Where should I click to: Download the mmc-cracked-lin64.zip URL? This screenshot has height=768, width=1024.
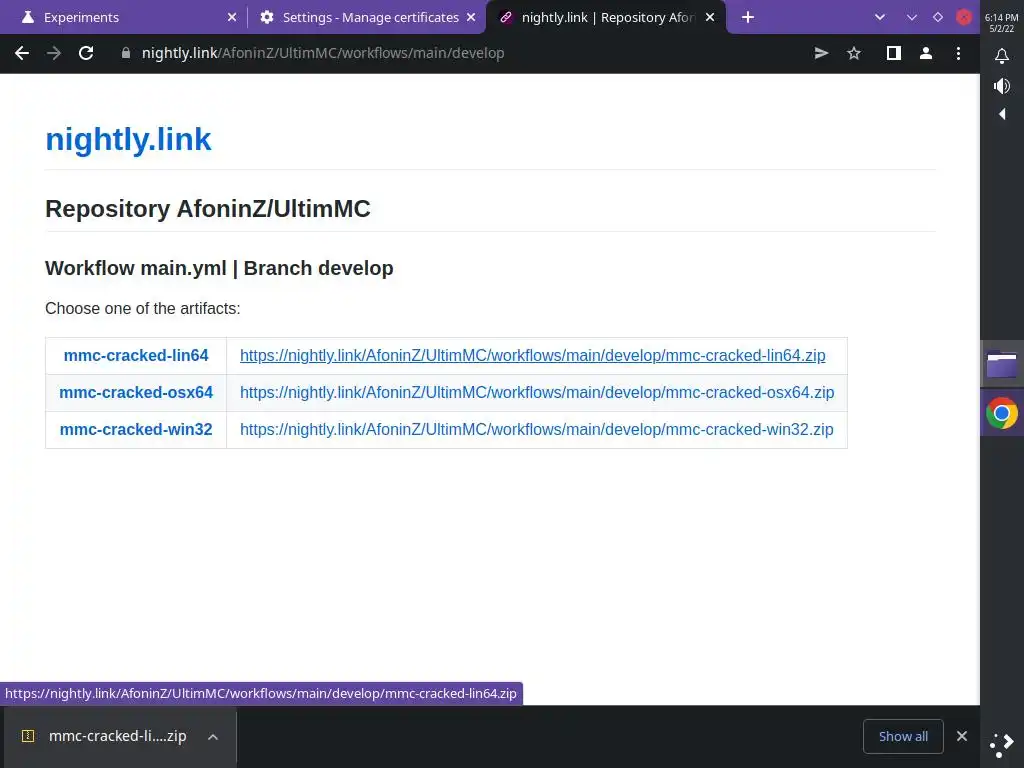click(532, 355)
